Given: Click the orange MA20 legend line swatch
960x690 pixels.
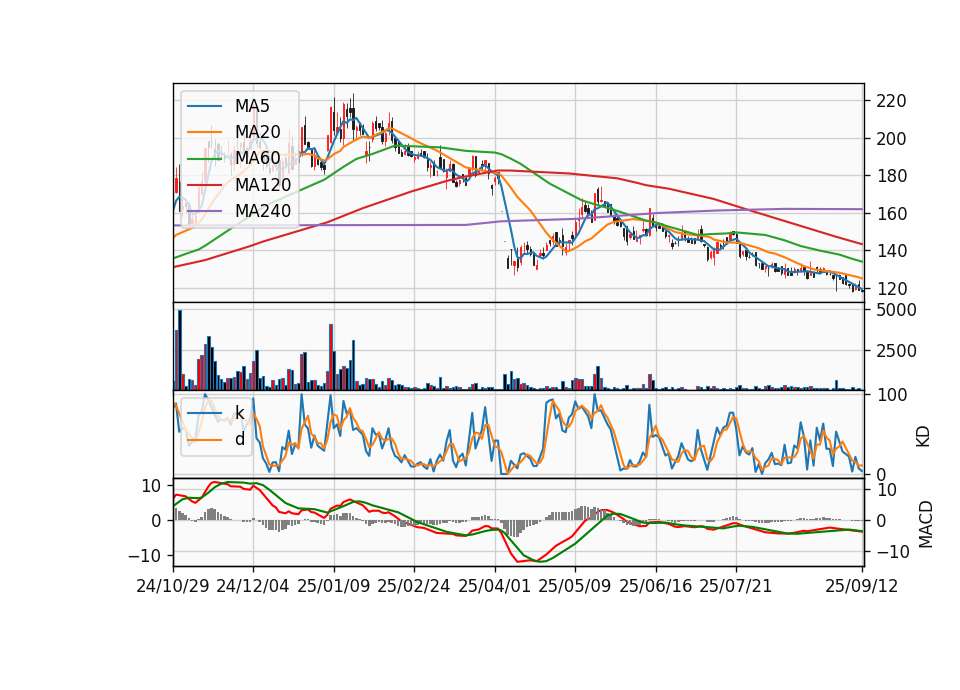Looking at the screenshot, I should coord(204,132).
